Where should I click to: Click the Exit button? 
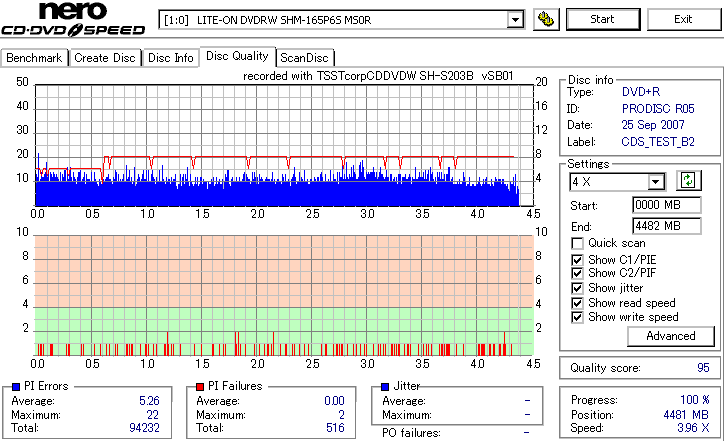(683, 19)
